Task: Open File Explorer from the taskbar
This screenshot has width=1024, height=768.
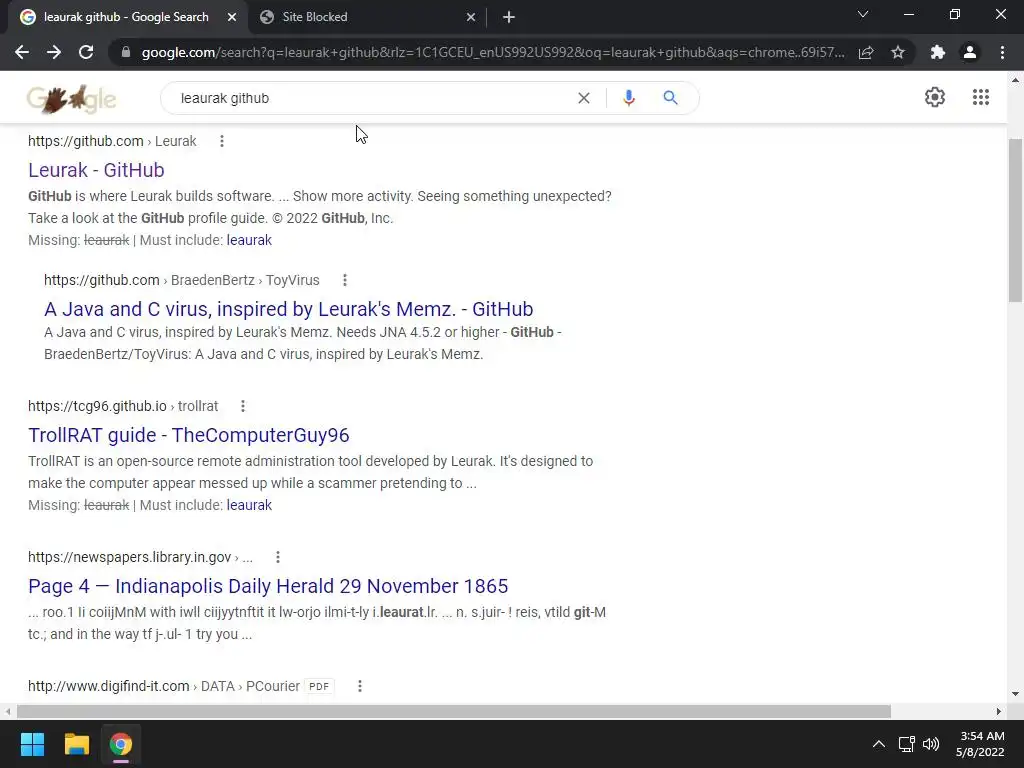Action: coord(76,744)
